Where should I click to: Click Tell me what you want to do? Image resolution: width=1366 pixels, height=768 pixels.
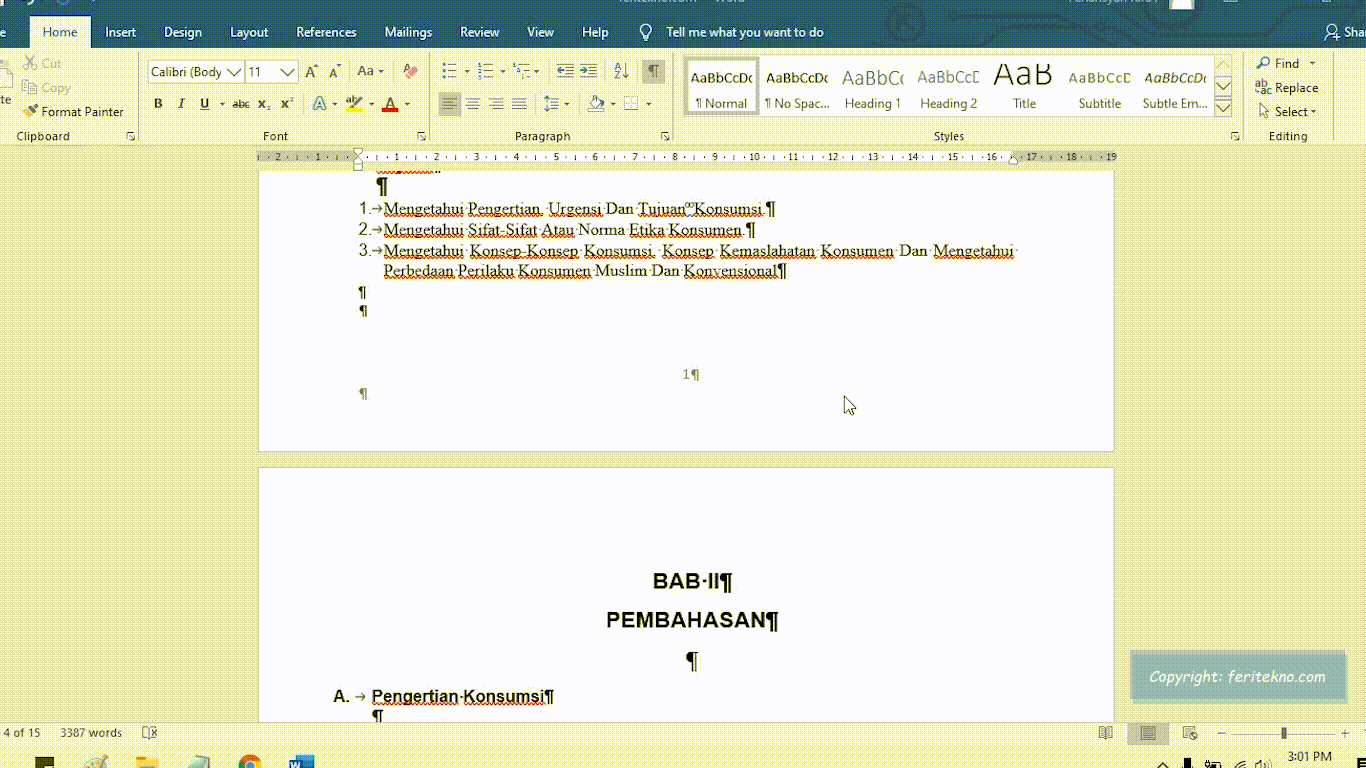tap(745, 32)
